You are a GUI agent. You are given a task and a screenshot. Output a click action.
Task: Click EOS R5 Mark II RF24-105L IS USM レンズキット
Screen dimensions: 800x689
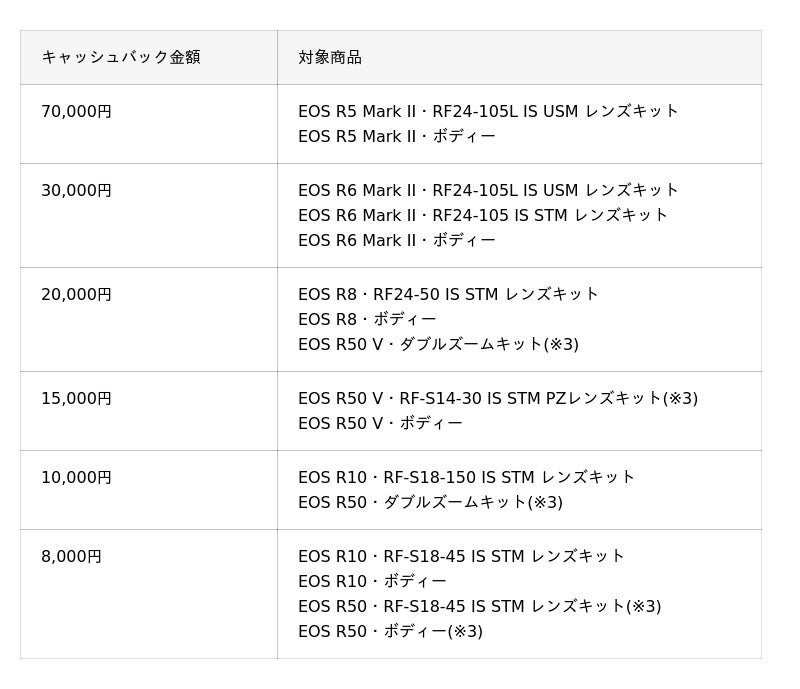coord(488,111)
